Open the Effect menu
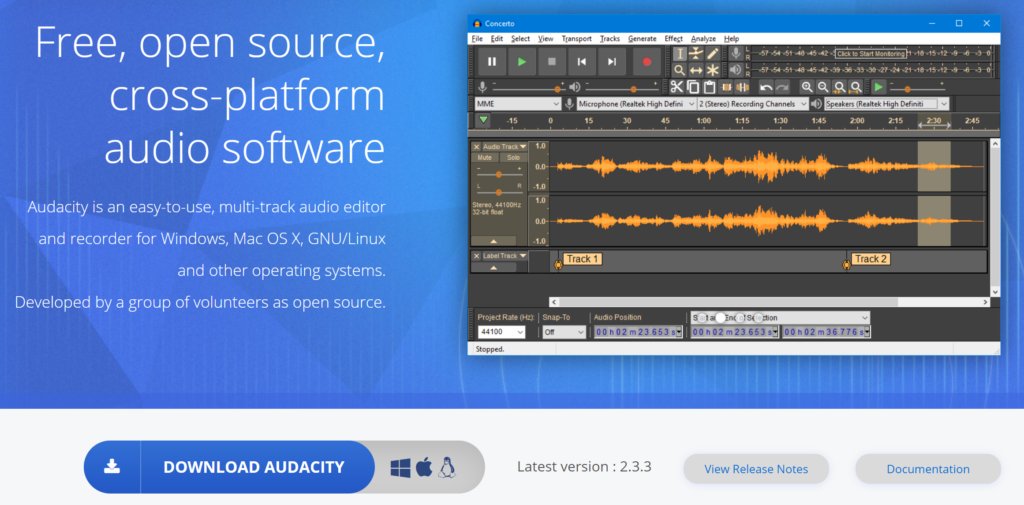Viewport: 1024px width, 505px height. (x=673, y=39)
